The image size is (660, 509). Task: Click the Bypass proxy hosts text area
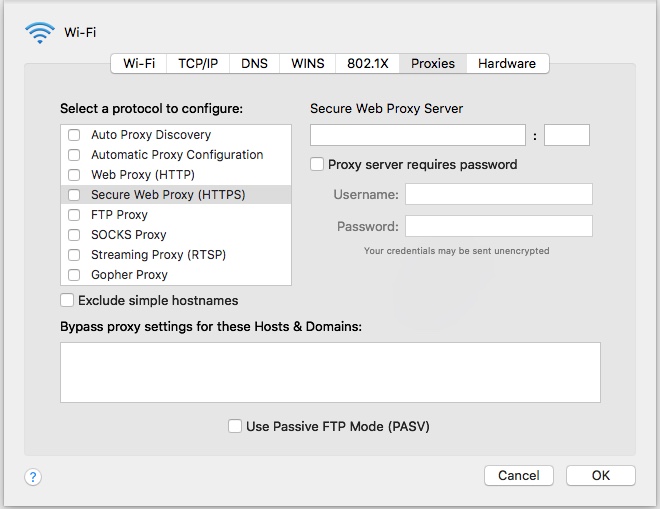click(330, 372)
